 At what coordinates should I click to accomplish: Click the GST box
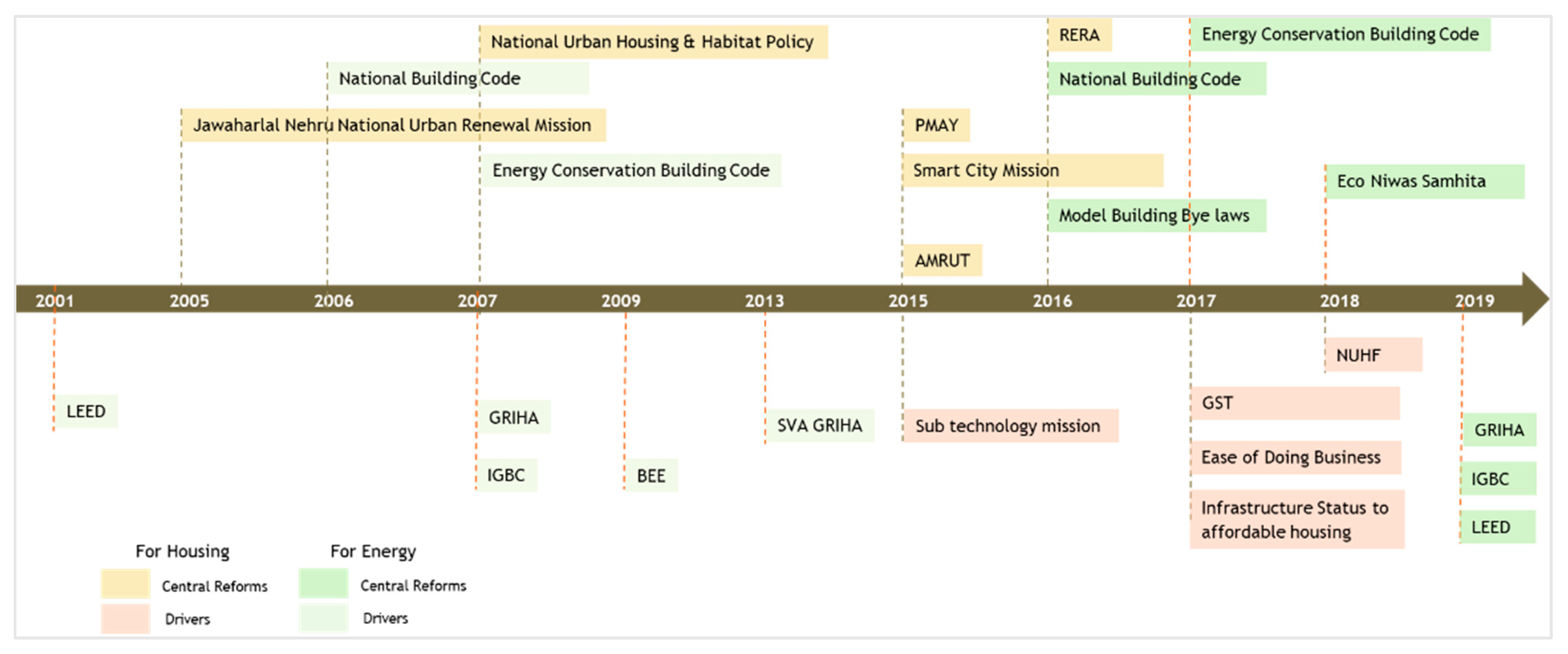pos(1295,402)
